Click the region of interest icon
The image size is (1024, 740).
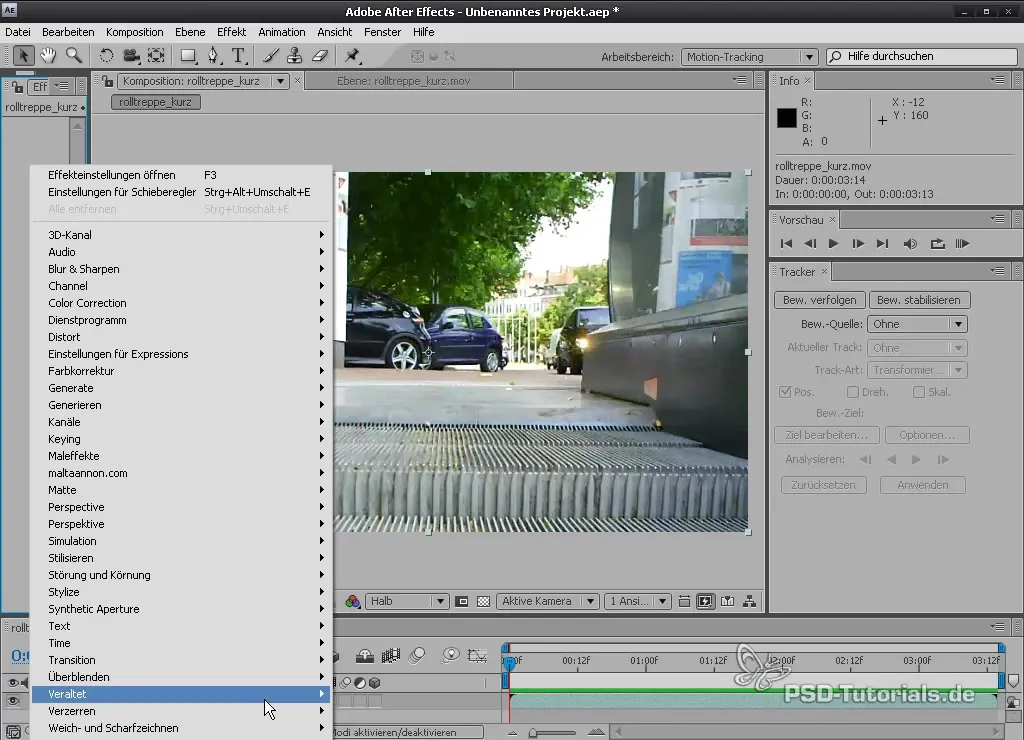(x=462, y=602)
